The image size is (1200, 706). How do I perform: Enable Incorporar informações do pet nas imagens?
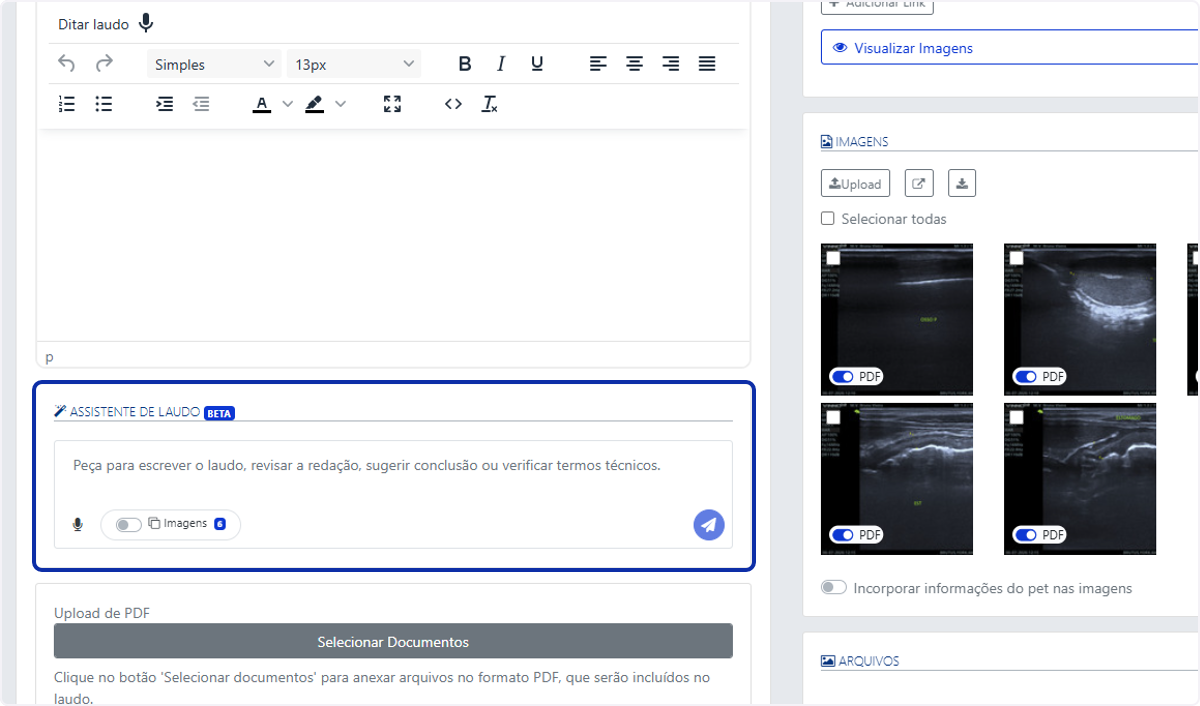(834, 587)
